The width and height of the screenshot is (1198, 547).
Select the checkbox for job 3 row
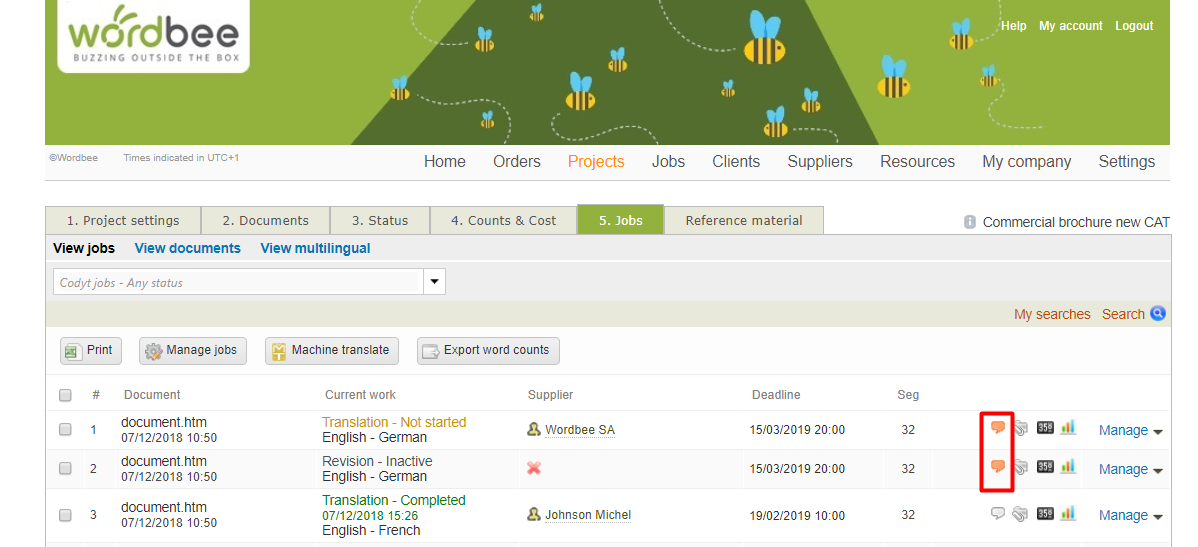pyautogui.click(x=65, y=515)
